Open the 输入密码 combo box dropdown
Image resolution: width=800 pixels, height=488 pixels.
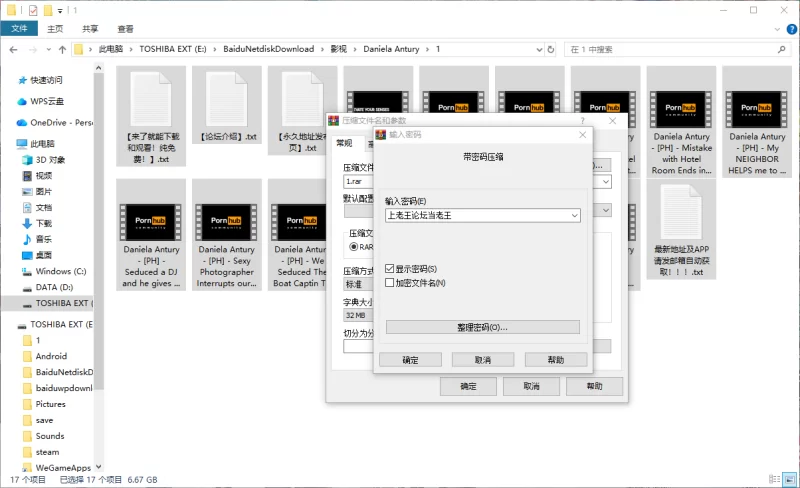click(x=574, y=215)
